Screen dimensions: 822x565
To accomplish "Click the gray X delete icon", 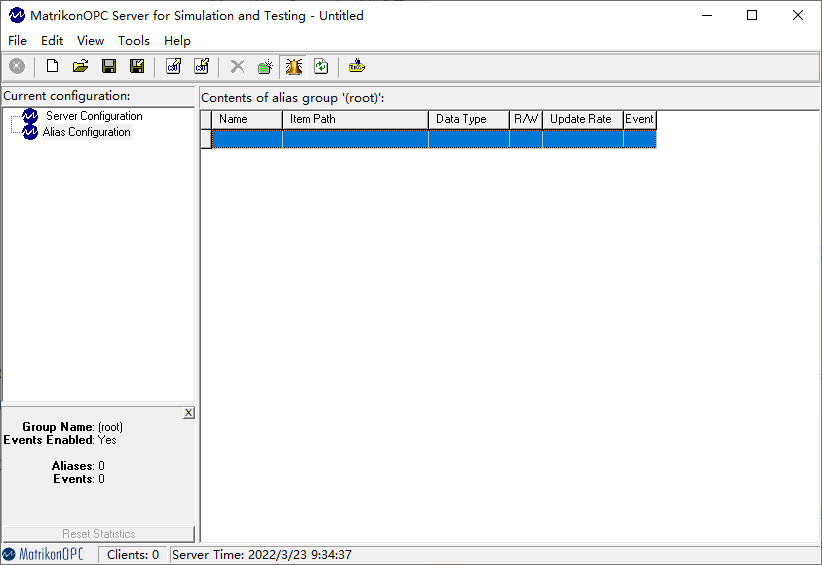I will (x=237, y=67).
